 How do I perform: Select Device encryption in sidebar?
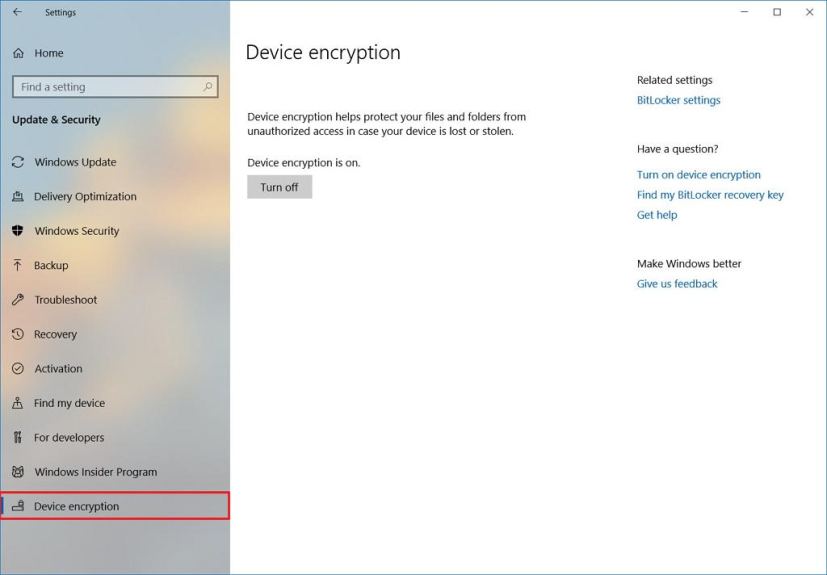(115, 506)
